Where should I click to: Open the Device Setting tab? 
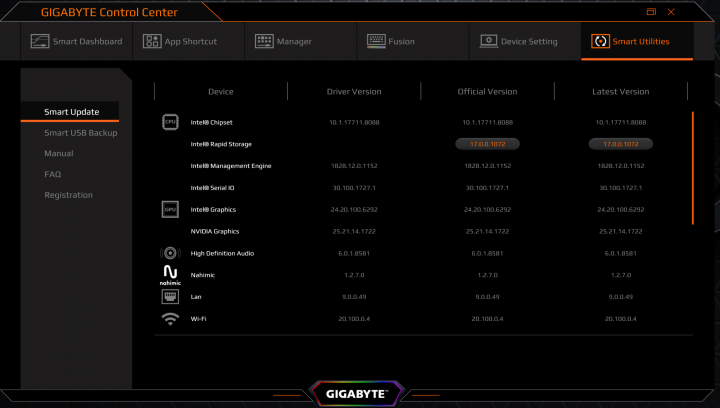pos(524,41)
